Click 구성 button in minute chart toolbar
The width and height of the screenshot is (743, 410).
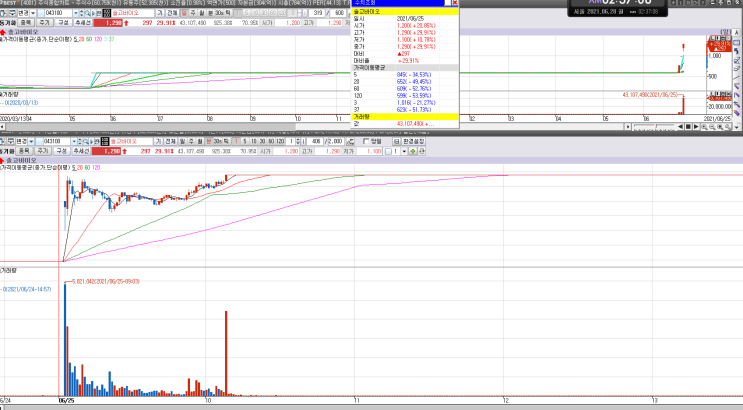coord(61,151)
